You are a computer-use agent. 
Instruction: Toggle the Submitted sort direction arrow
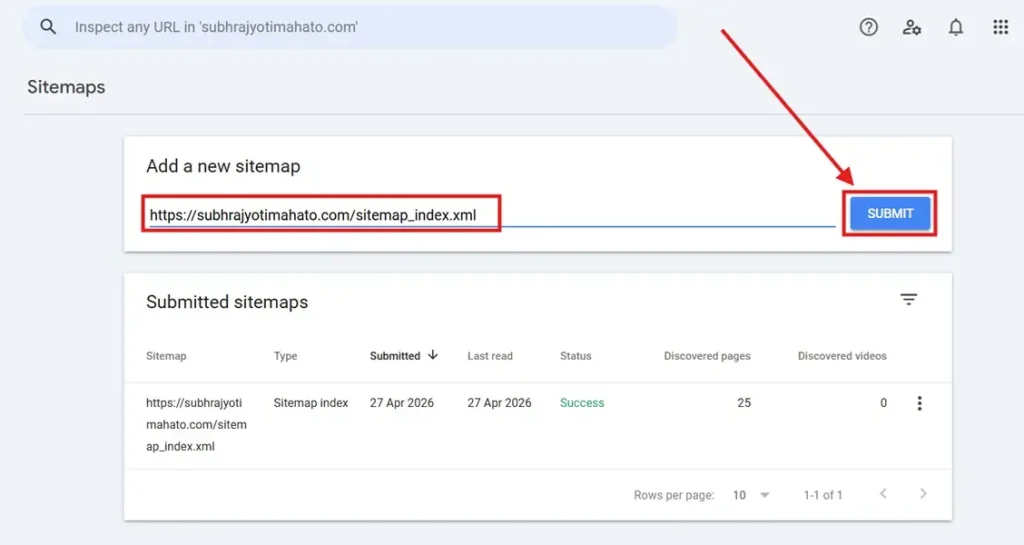pyautogui.click(x=432, y=355)
